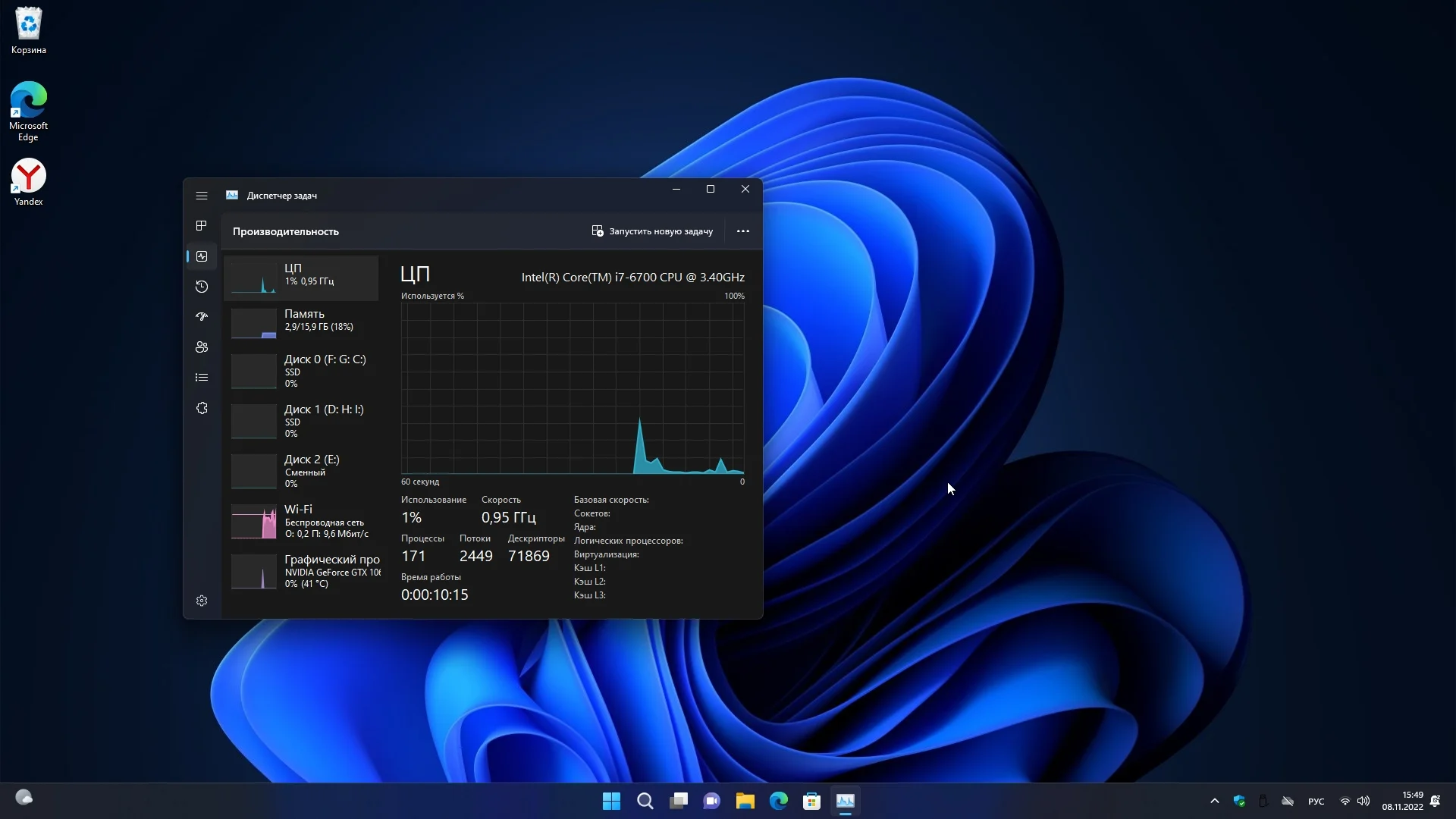Click 'Запустить новую задачу' button
1456x819 pixels.
tap(652, 231)
